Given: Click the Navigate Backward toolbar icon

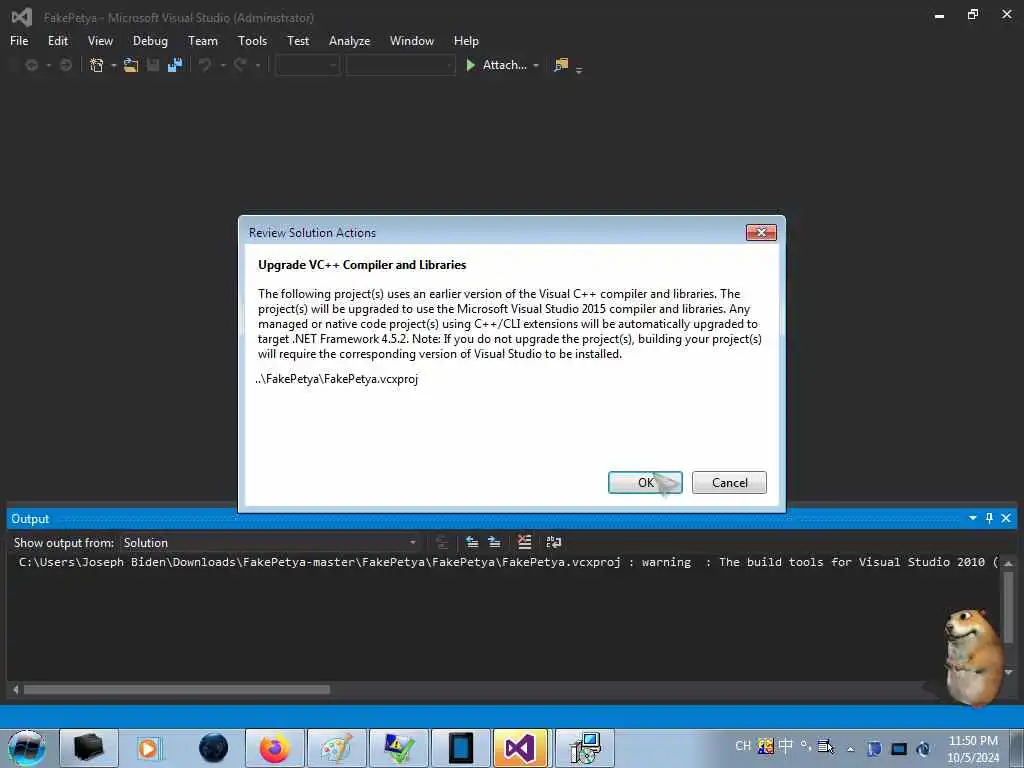Looking at the screenshot, I should [31, 65].
